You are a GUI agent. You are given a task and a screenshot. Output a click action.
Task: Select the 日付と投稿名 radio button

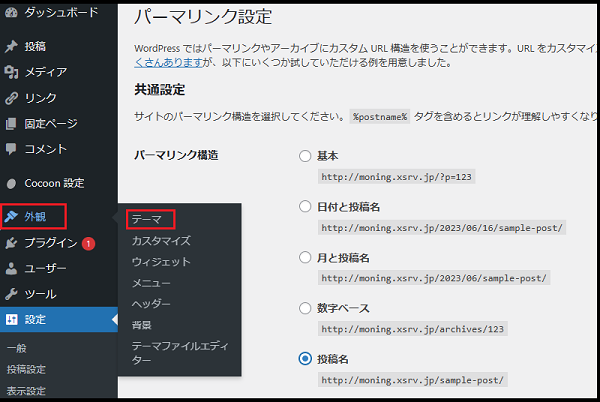tap(305, 207)
